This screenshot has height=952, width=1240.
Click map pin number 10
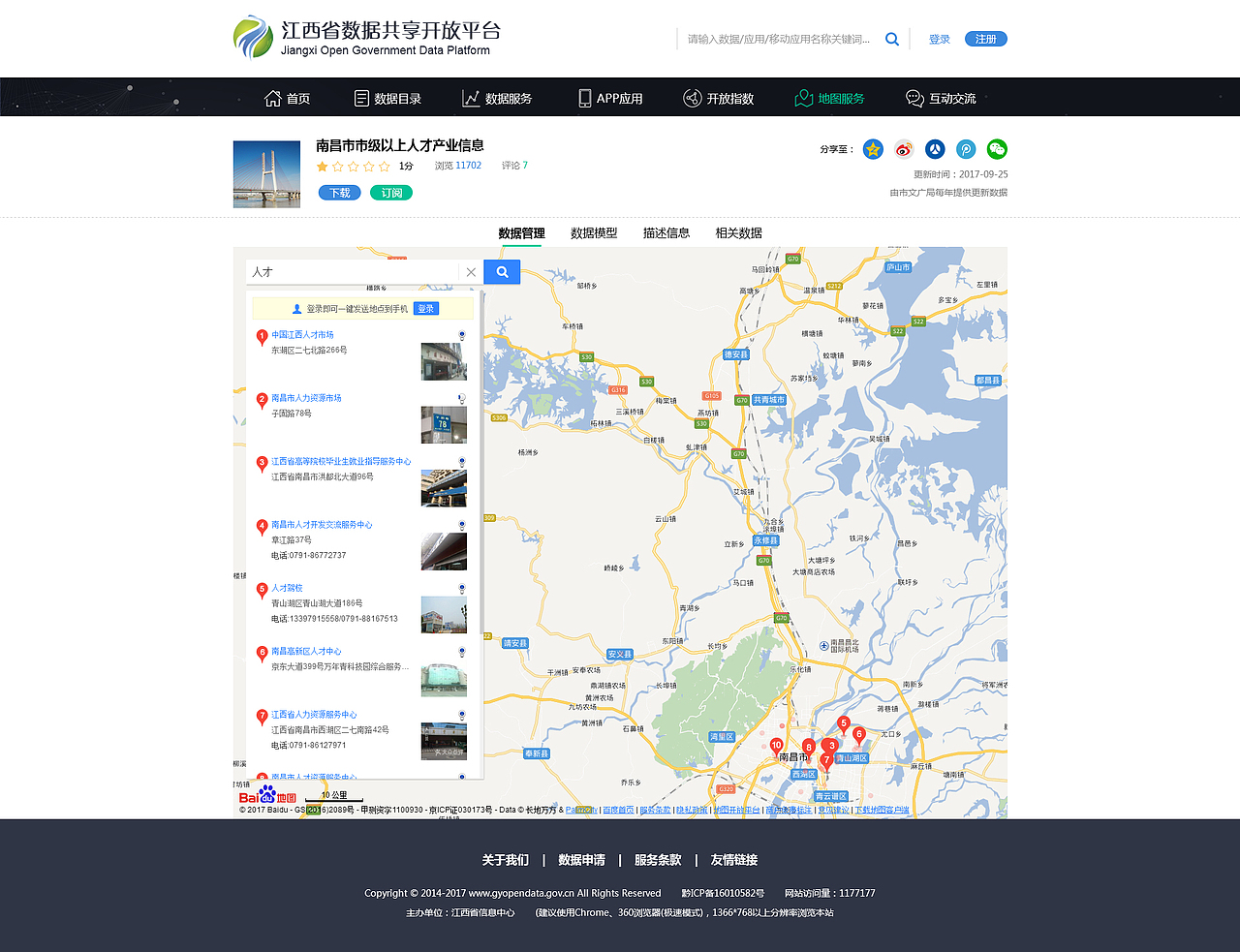(776, 747)
